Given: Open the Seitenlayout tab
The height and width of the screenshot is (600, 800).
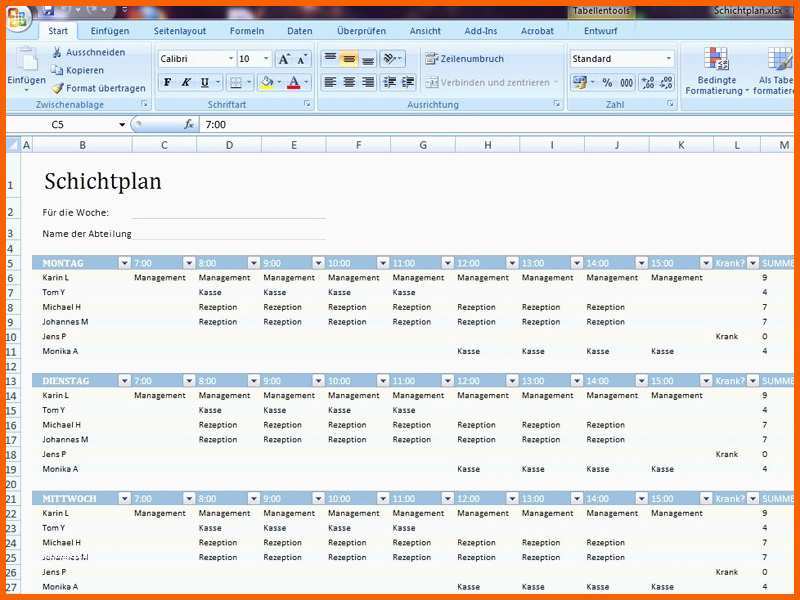Looking at the screenshot, I should click(180, 31).
